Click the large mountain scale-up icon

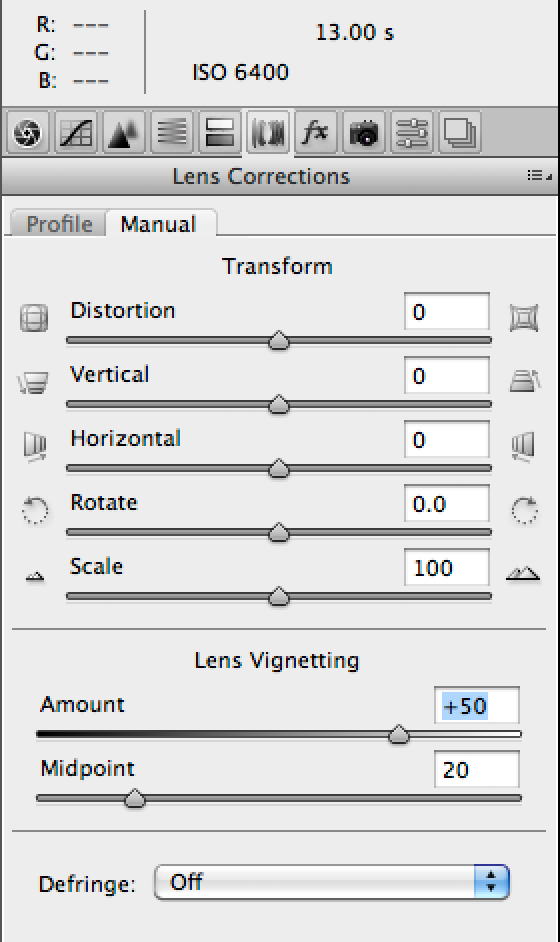[523, 574]
